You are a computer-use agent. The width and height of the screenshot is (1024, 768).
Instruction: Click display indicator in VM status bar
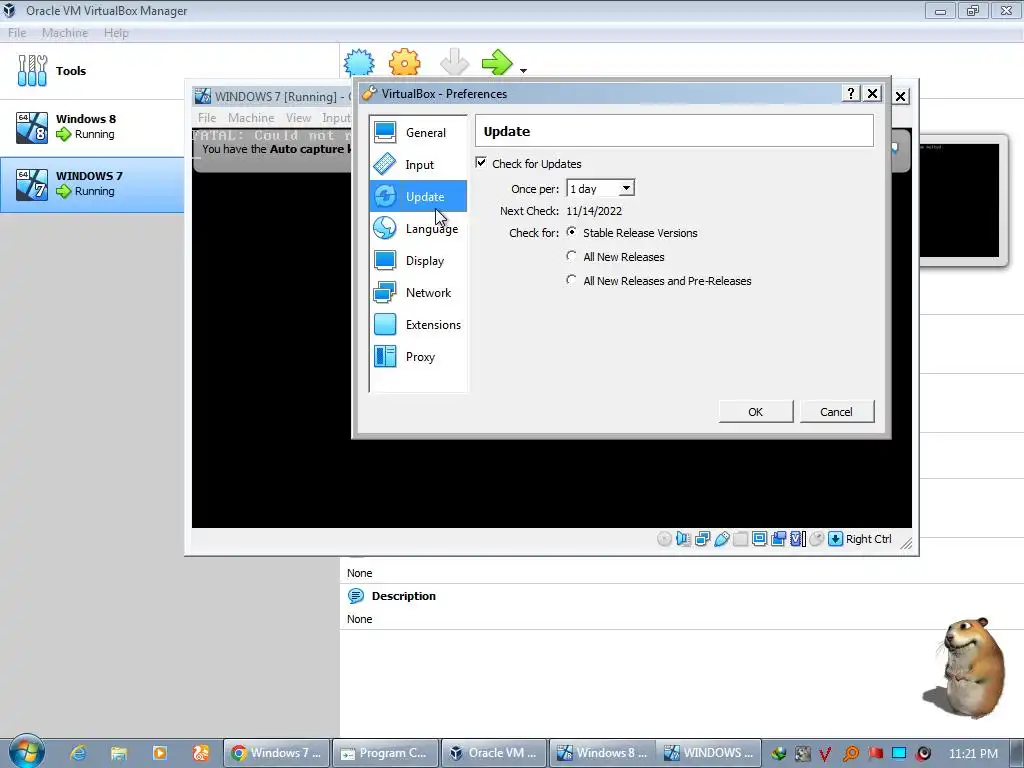760,539
